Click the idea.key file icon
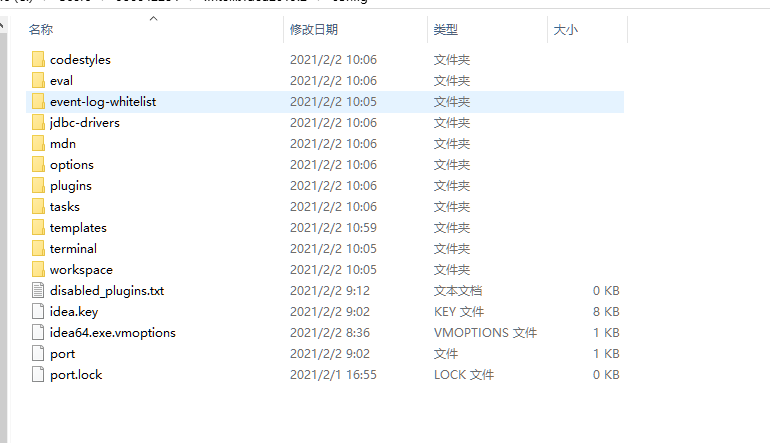Screen dimensions: 770x443 coord(38,311)
